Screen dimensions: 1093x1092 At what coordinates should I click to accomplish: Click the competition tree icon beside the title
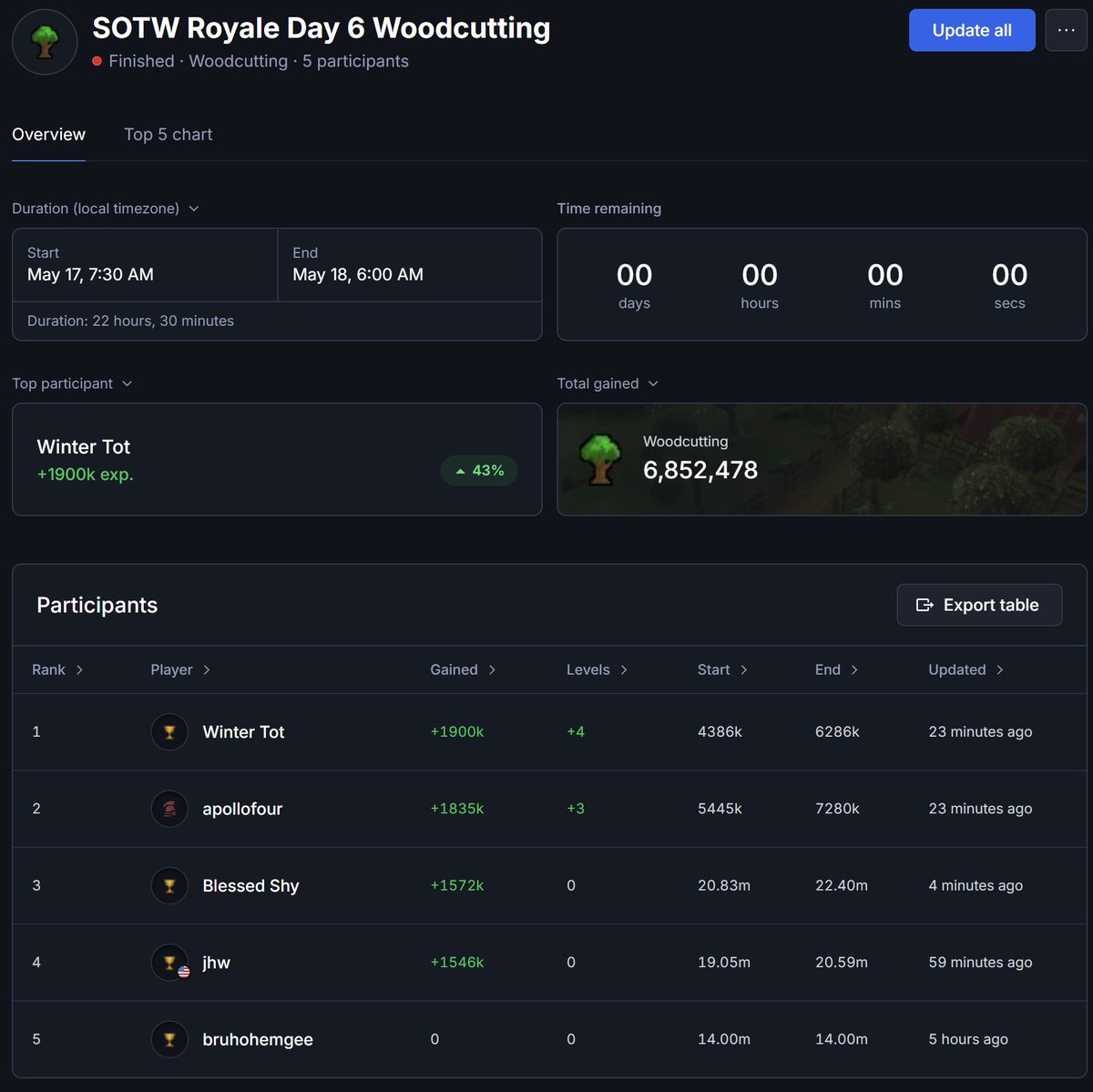(45, 42)
